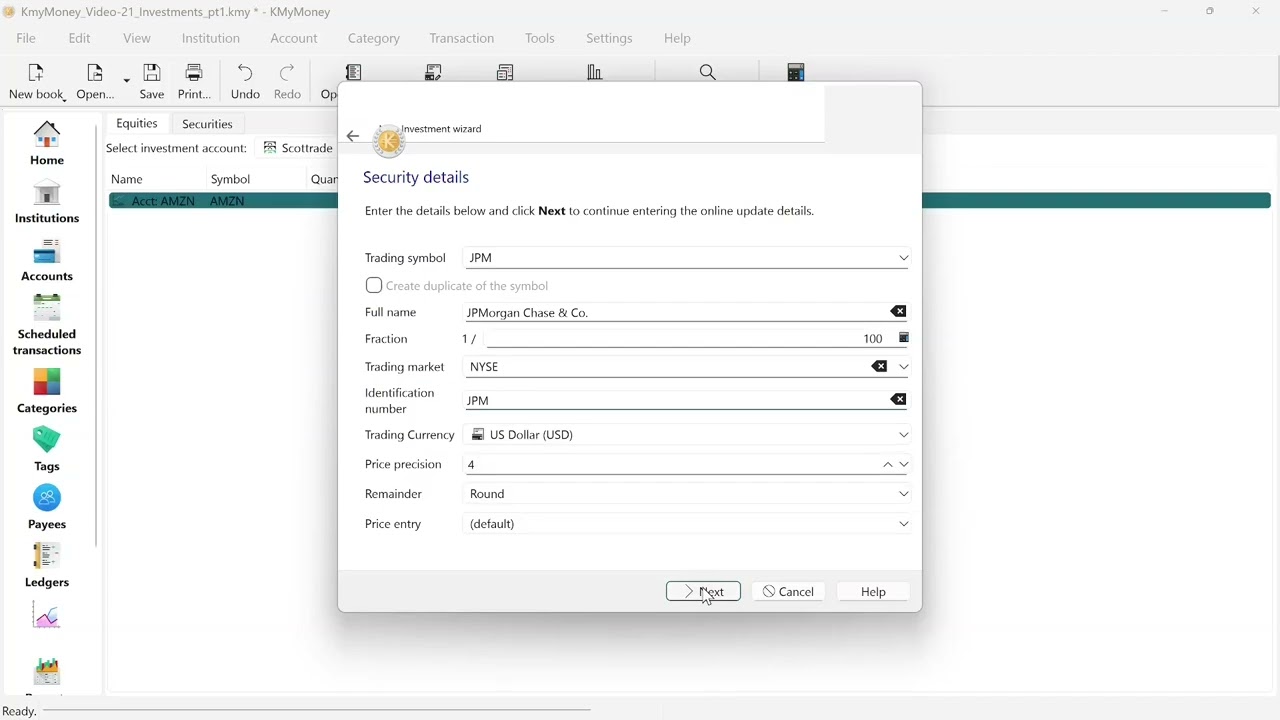The image size is (1280, 720).
Task: Click the line chart icon in sidebar
Action: 47,616
